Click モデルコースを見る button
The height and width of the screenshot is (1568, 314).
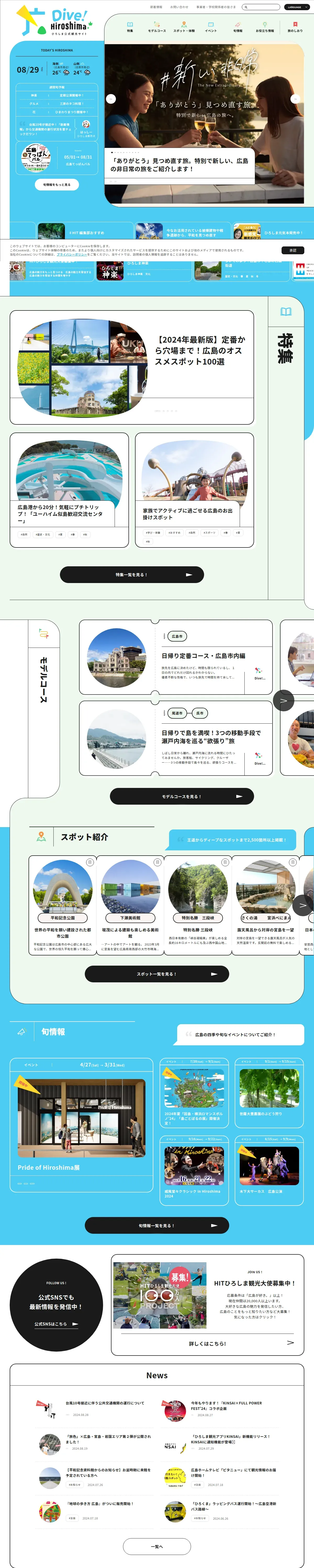pyautogui.click(x=182, y=796)
